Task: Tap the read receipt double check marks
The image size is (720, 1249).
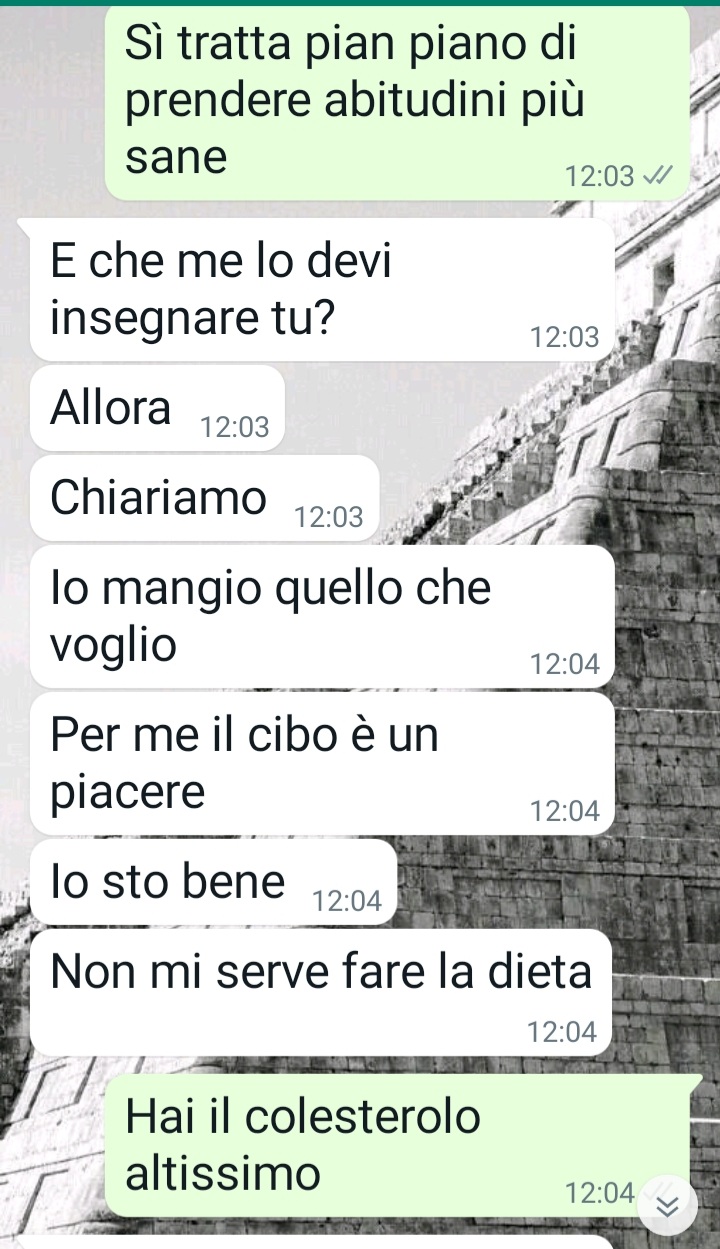Action: pos(657,177)
